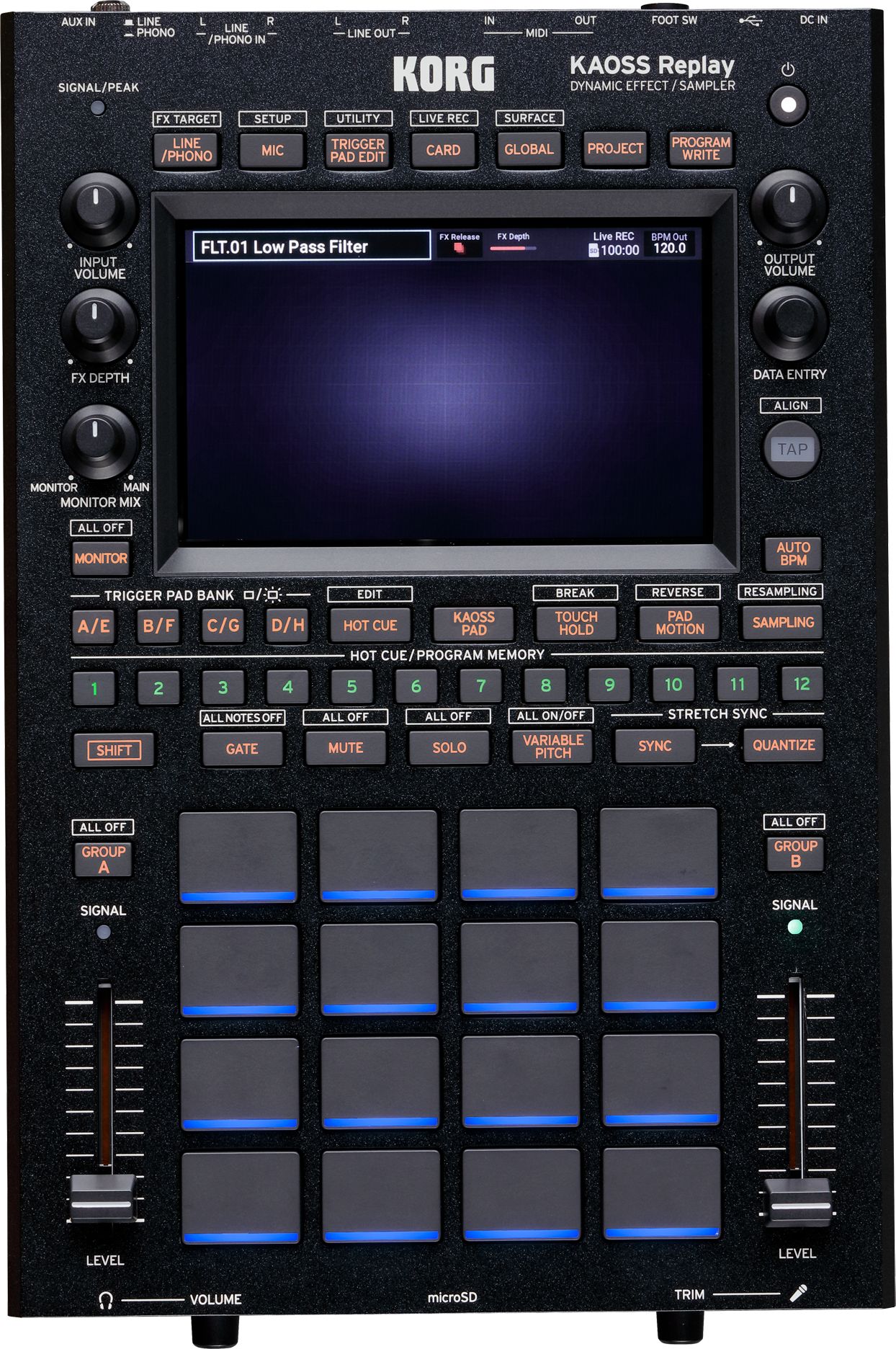Hold the SHIFT button
Image resolution: width=896 pixels, height=1349 pixels.
click(114, 750)
